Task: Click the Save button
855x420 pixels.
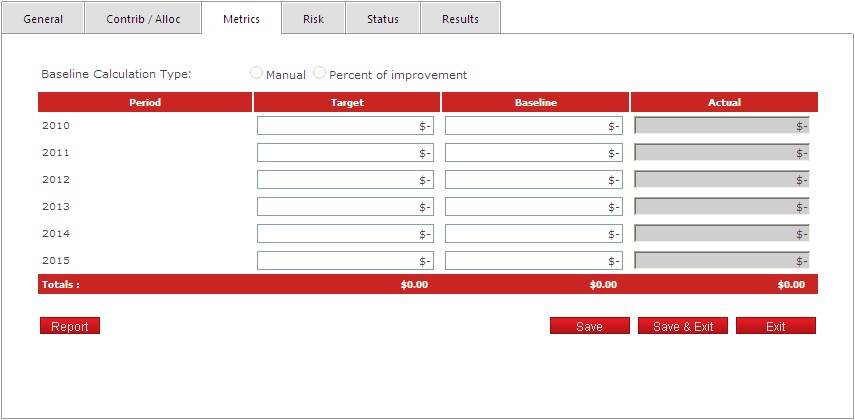Action: coord(589,327)
